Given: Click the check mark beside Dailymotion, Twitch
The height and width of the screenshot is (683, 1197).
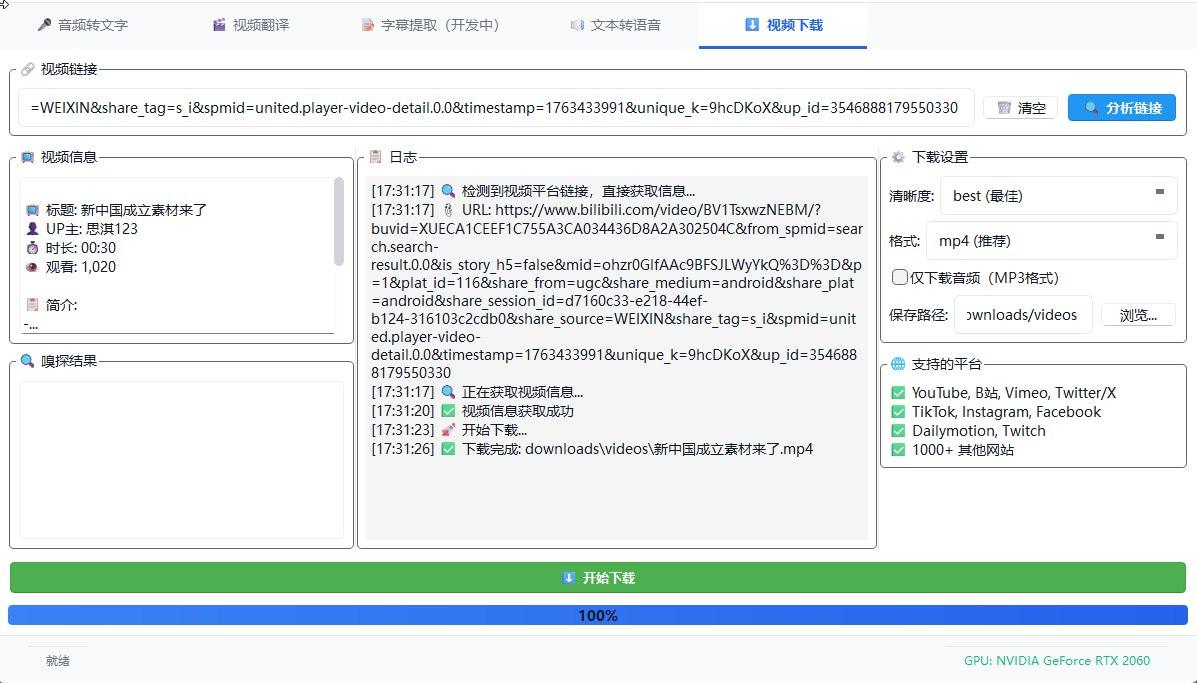Looking at the screenshot, I should pyautogui.click(x=899, y=431).
